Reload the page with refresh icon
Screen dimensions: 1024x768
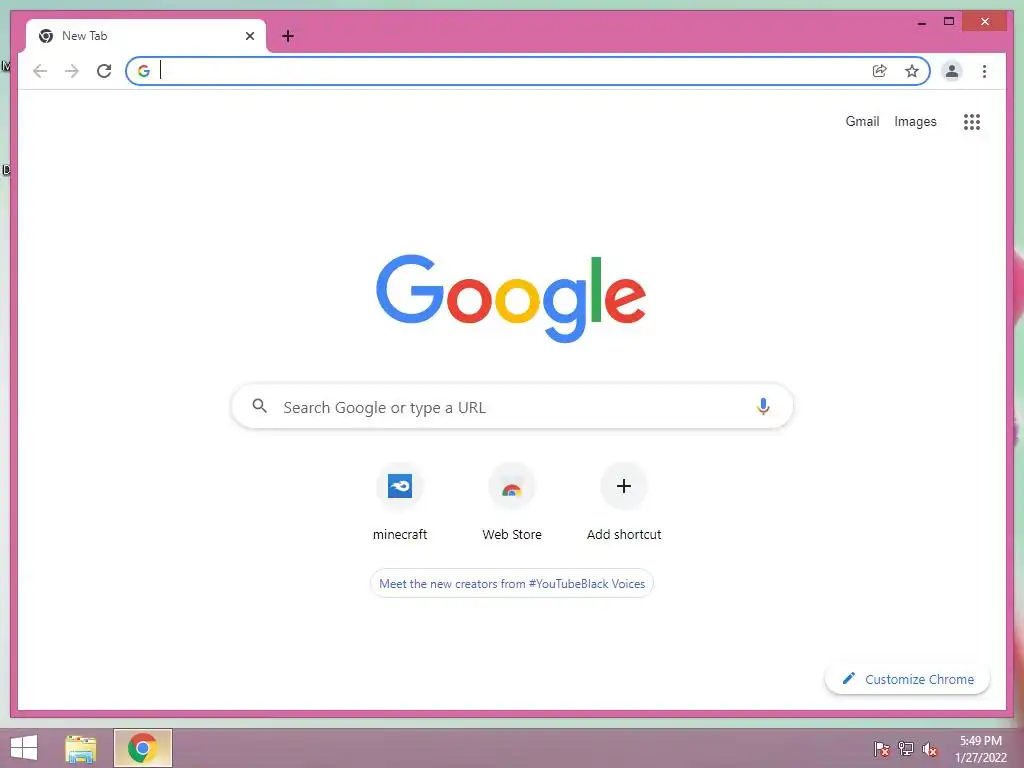pyautogui.click(x=104, y=71)
